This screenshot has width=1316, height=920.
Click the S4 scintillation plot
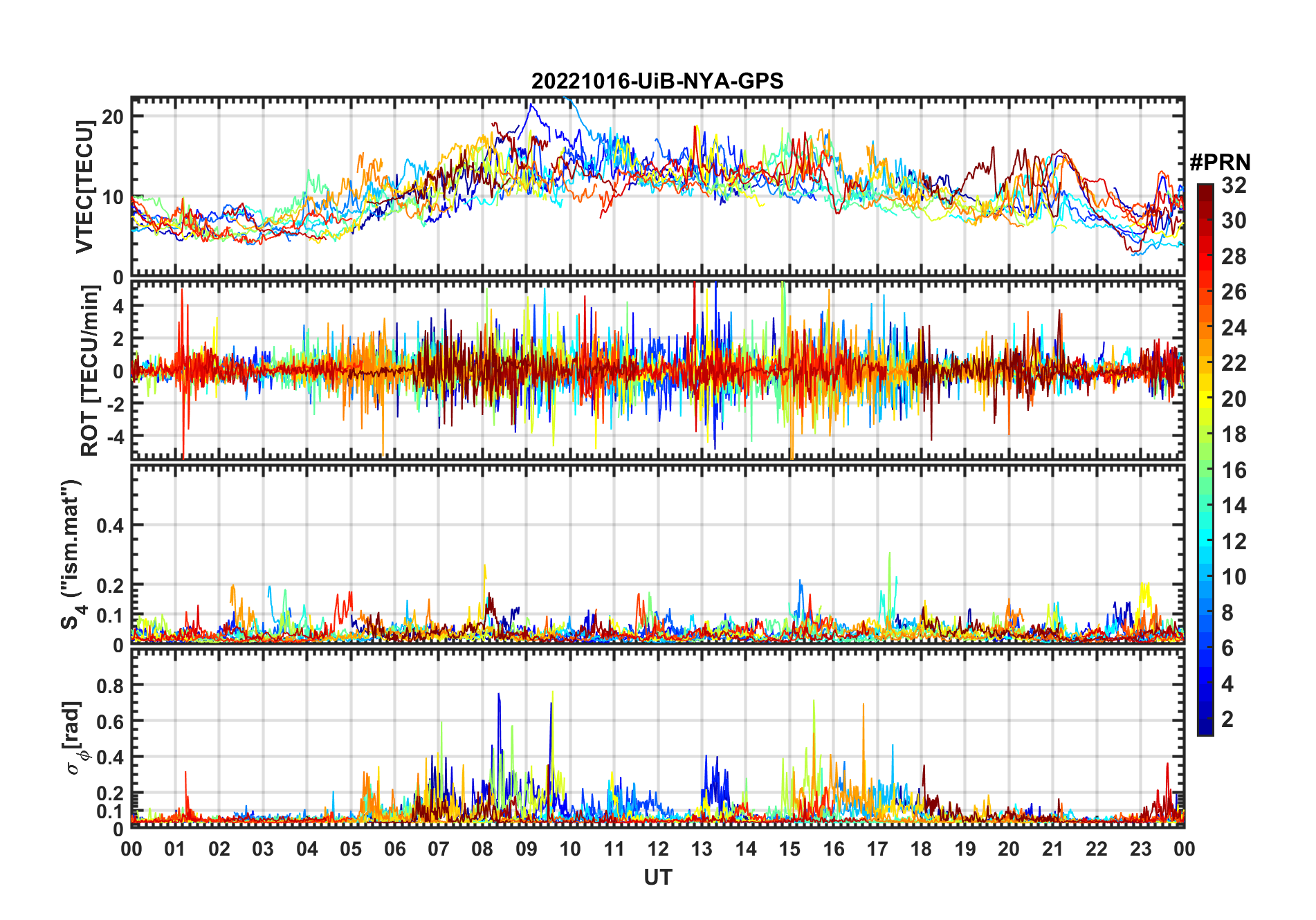coord(658,555)
